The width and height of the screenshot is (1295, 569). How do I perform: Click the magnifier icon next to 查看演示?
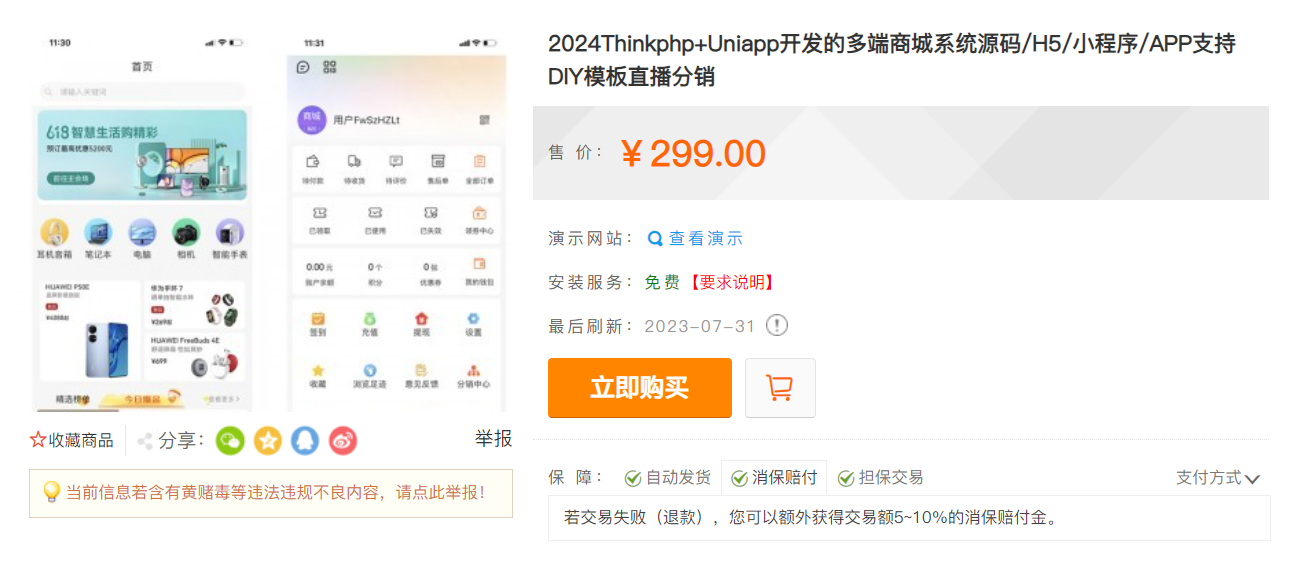pyautogui.click(x=655, y=239)
